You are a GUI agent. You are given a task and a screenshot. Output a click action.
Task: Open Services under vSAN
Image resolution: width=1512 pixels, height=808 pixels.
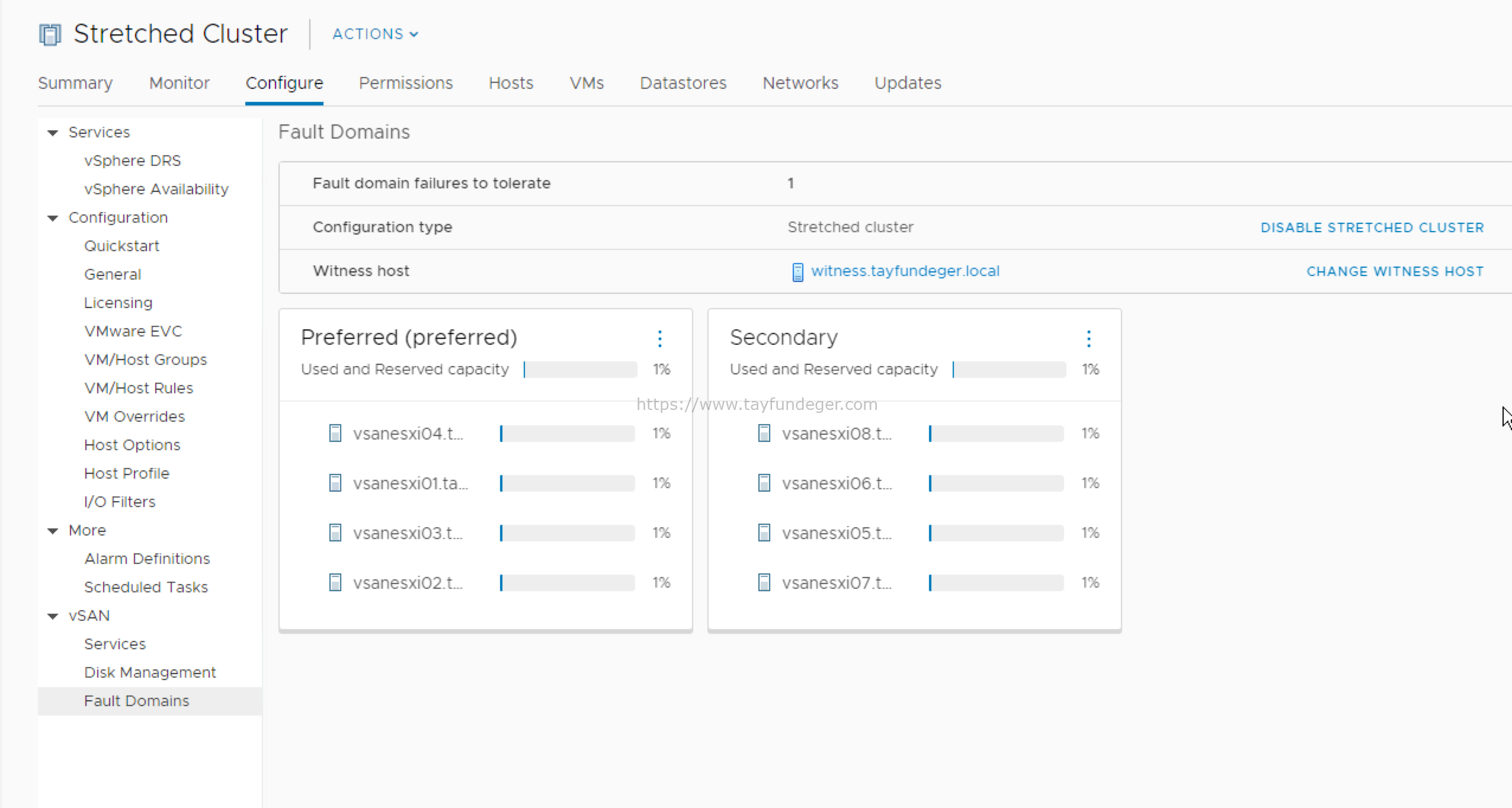click(x=115, y=644)
